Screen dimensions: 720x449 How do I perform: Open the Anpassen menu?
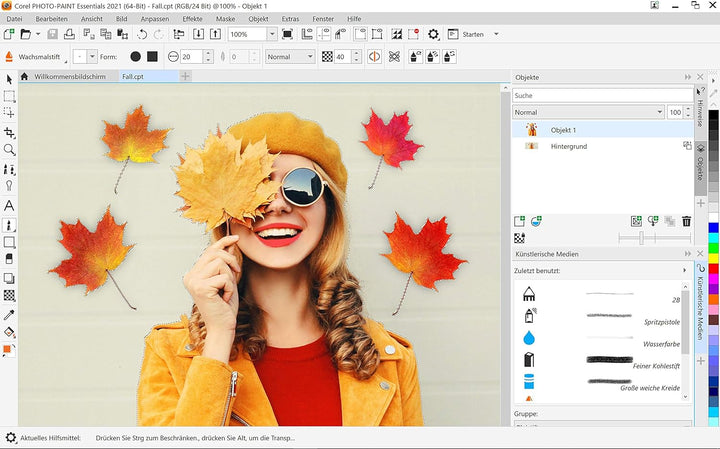click(155, 19)
